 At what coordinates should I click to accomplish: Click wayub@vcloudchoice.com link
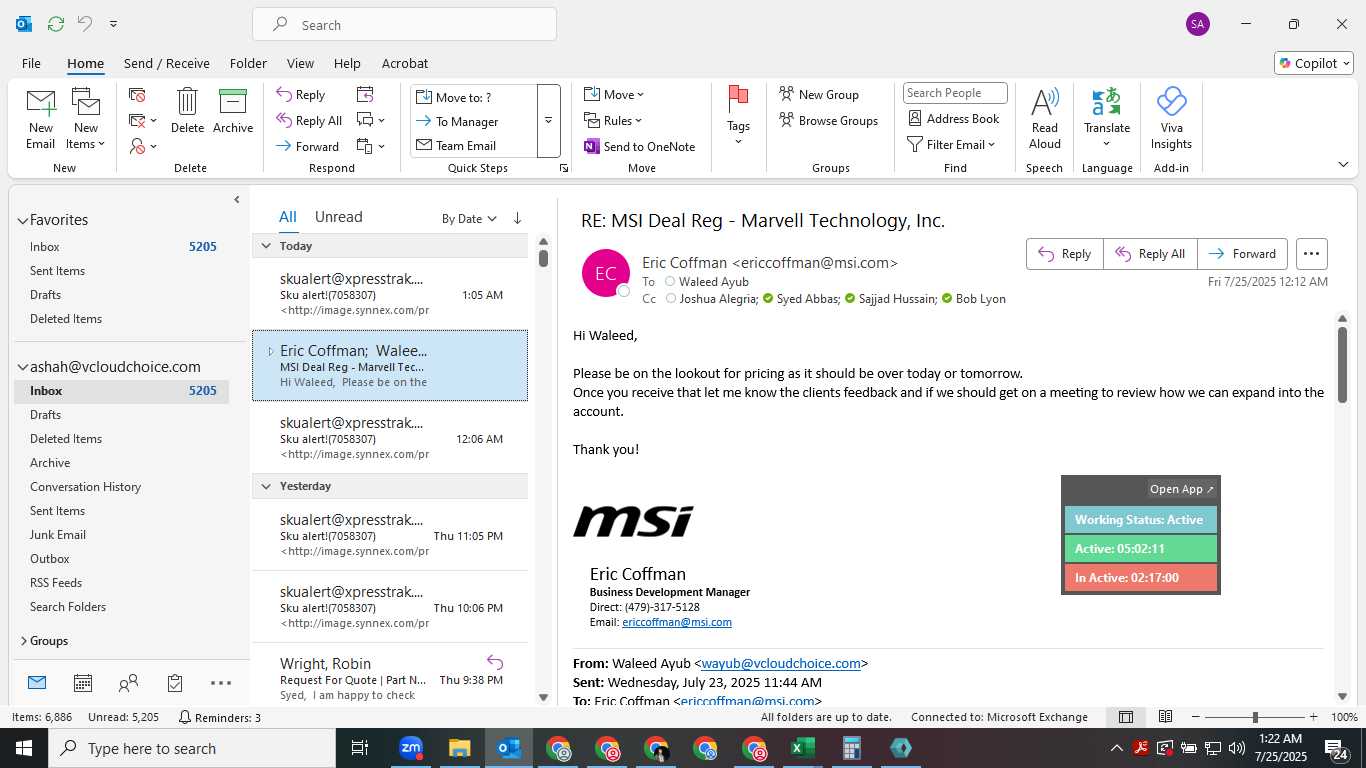click(x=781, y=663)
